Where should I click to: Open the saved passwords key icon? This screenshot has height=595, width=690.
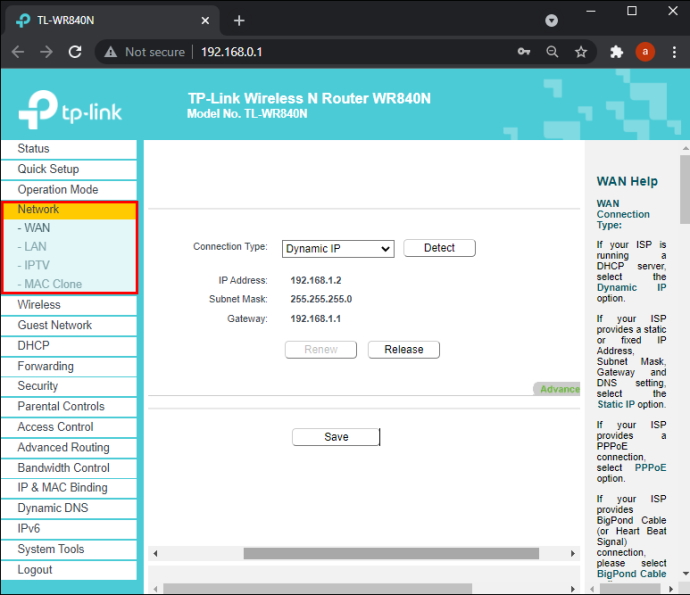tap(524, 52)
